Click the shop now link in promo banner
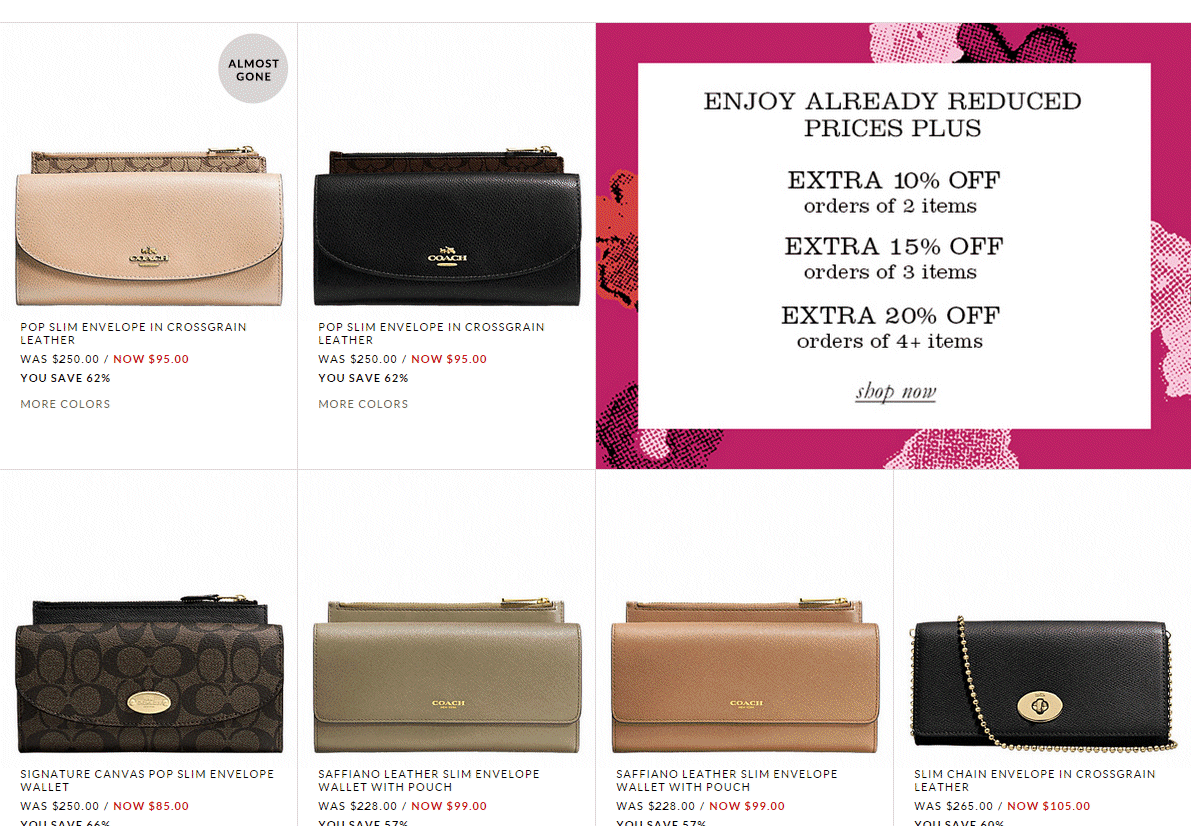 tap(896, 391)
